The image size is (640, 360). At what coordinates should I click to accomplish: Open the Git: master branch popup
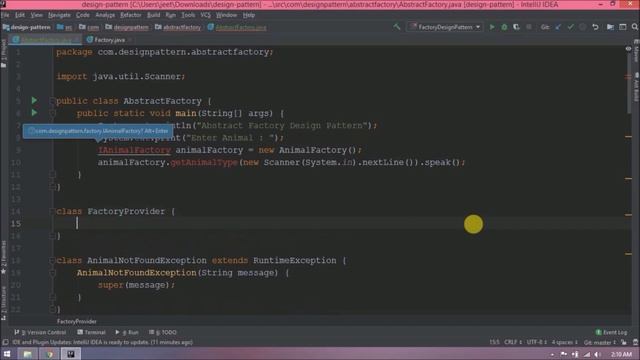(600, 342)
